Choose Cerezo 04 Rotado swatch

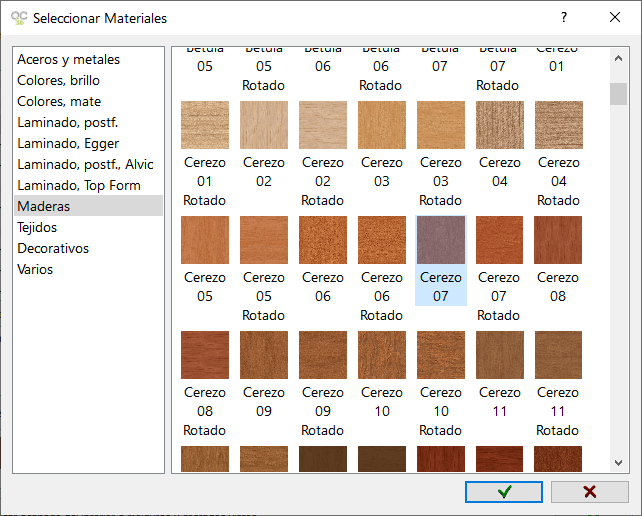[x=558, y=125]
